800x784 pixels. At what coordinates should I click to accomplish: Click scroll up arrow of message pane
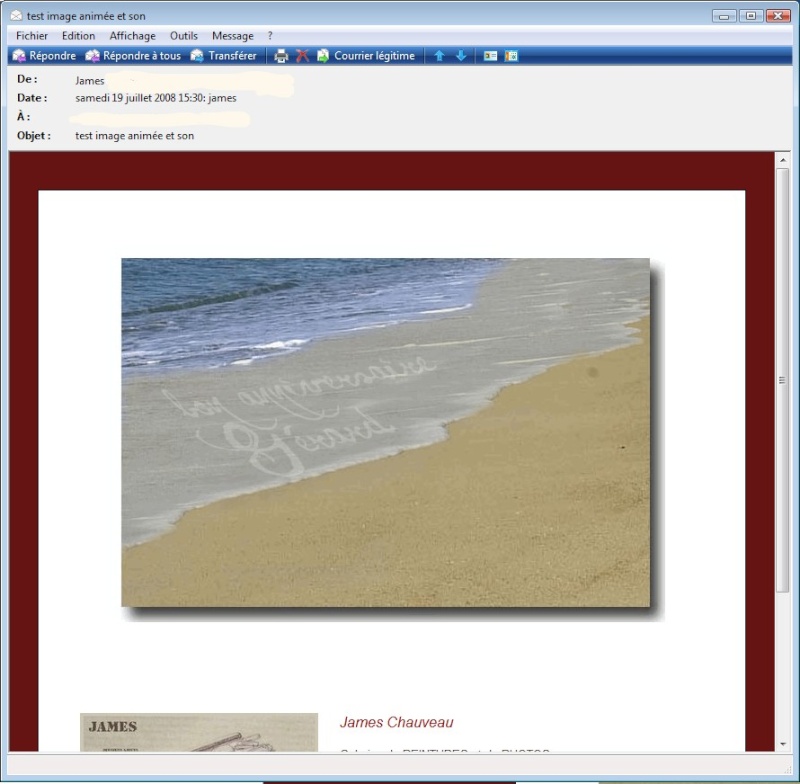(783, 160)
